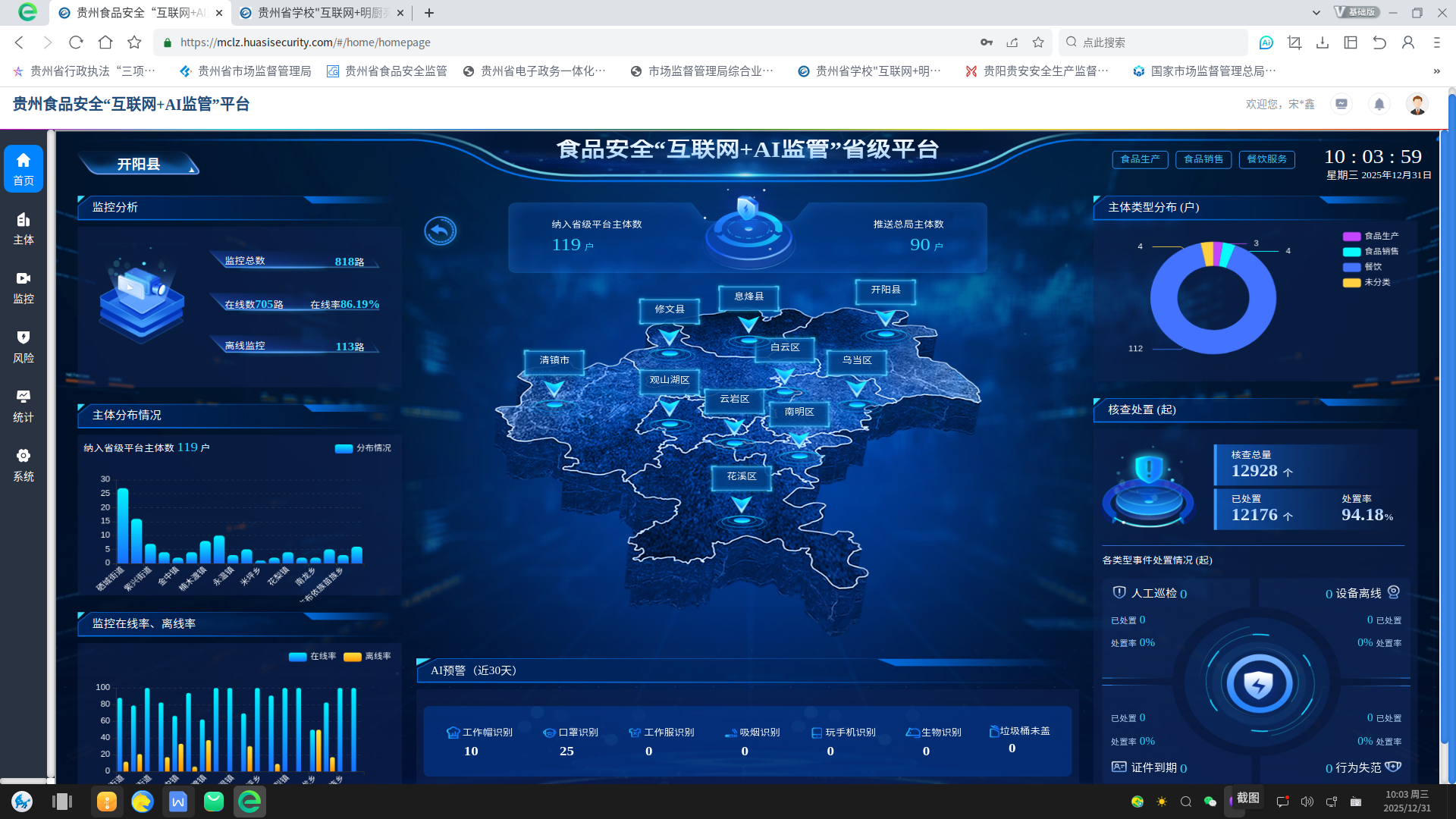Open the 风险 risk sidebar icon
1456x819 pixels.
24,347
